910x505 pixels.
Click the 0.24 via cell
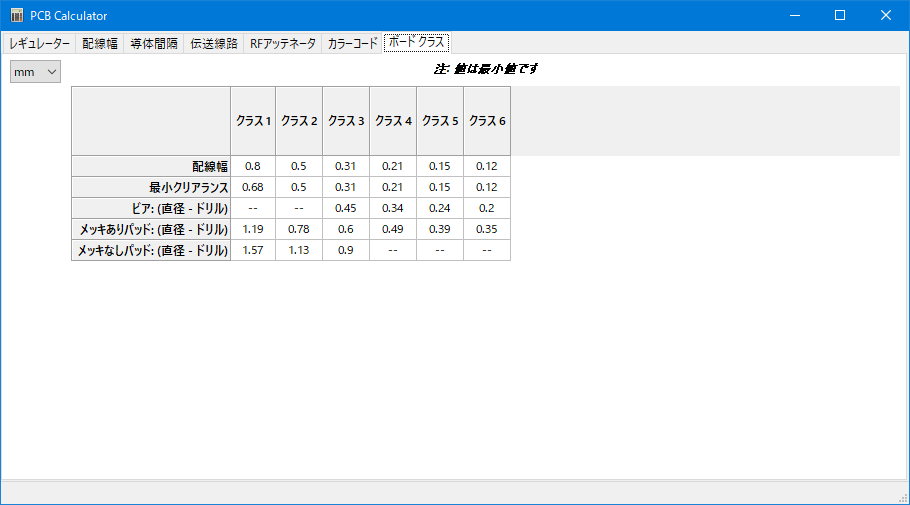point(440,208)
